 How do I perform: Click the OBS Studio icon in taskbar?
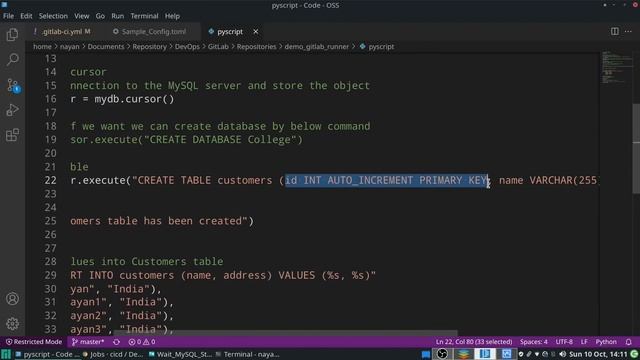point(442,354)
